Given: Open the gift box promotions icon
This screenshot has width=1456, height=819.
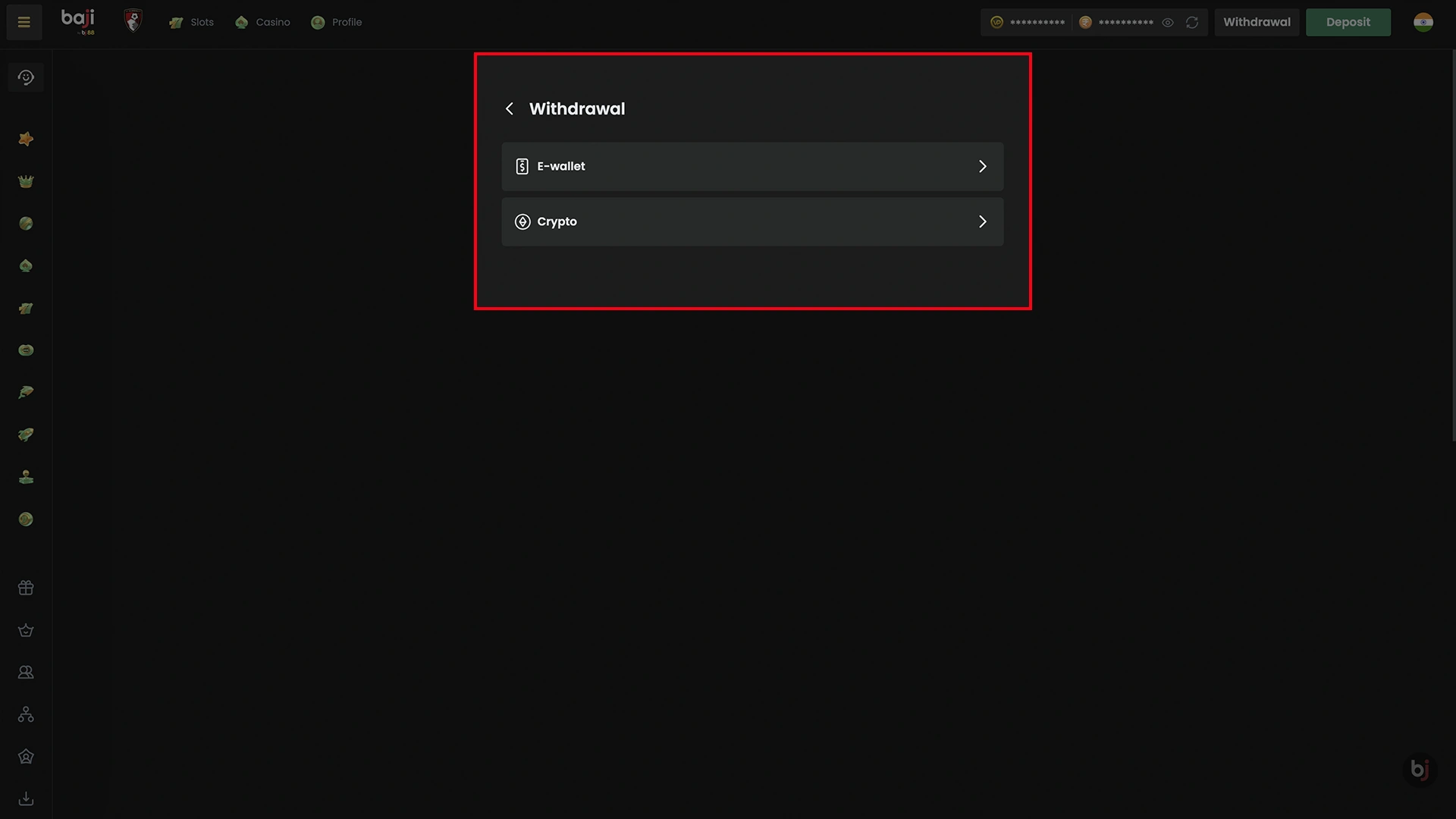Looking at the screenshot, I should coord(26,588).
